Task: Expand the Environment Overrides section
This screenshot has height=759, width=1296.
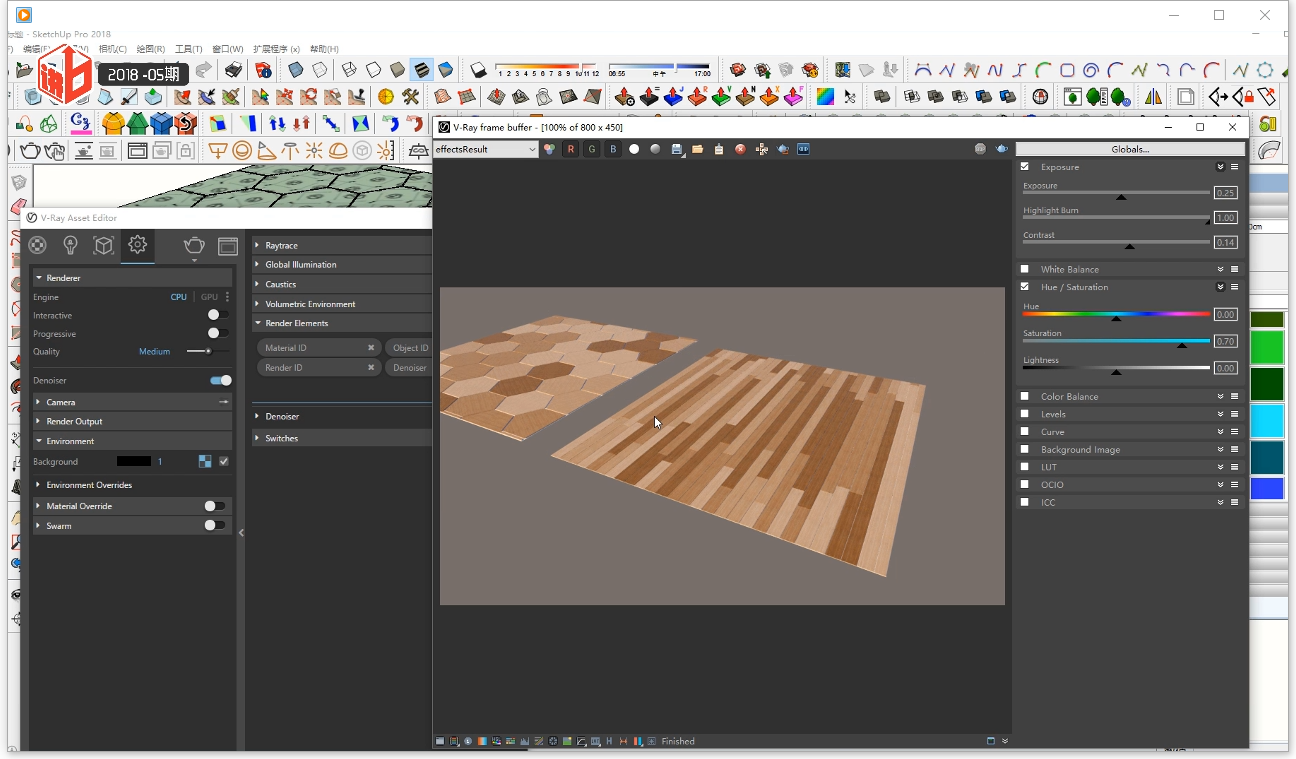Action: point(133,485)
